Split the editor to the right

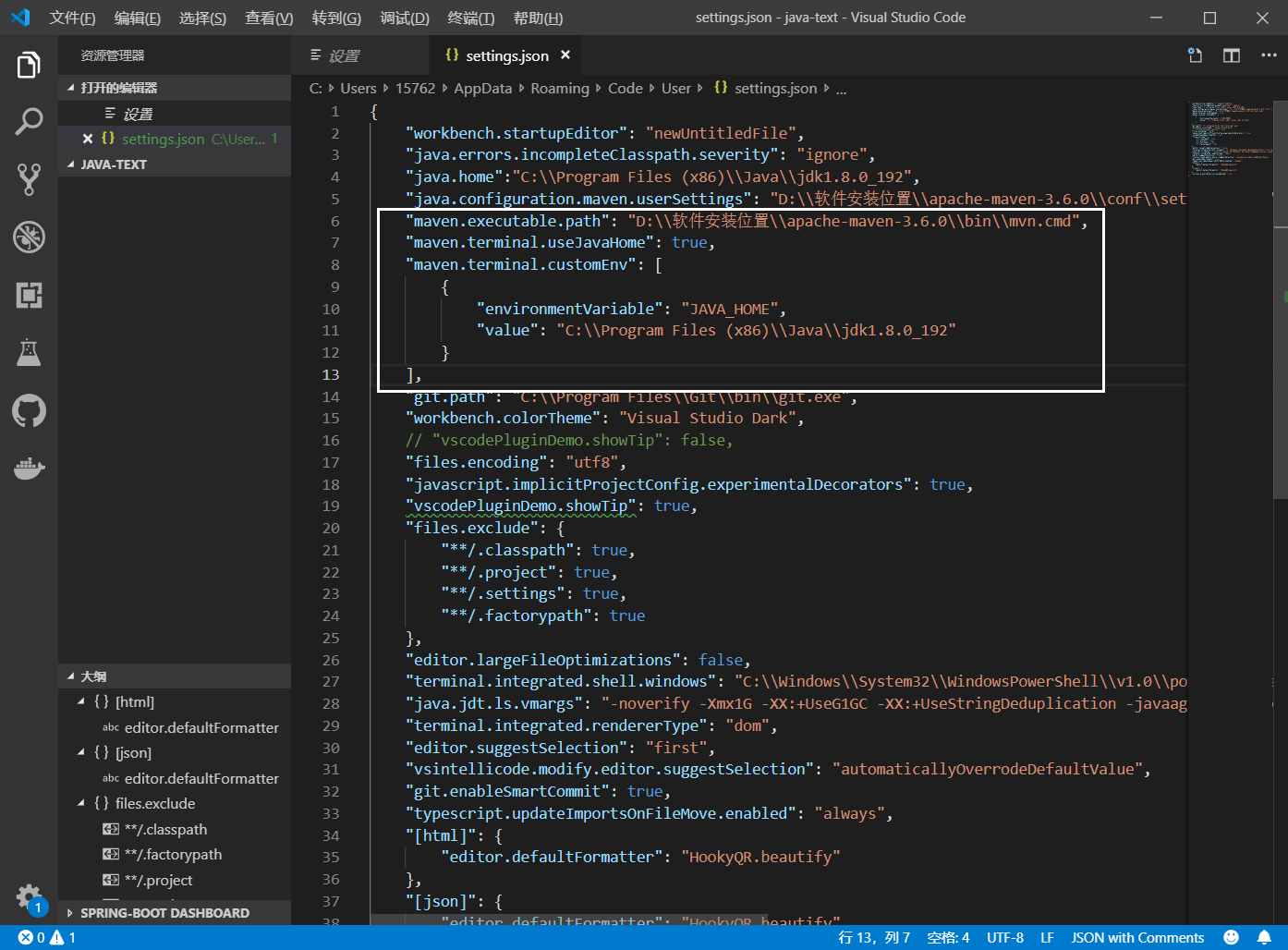[x=1232, y=55]
